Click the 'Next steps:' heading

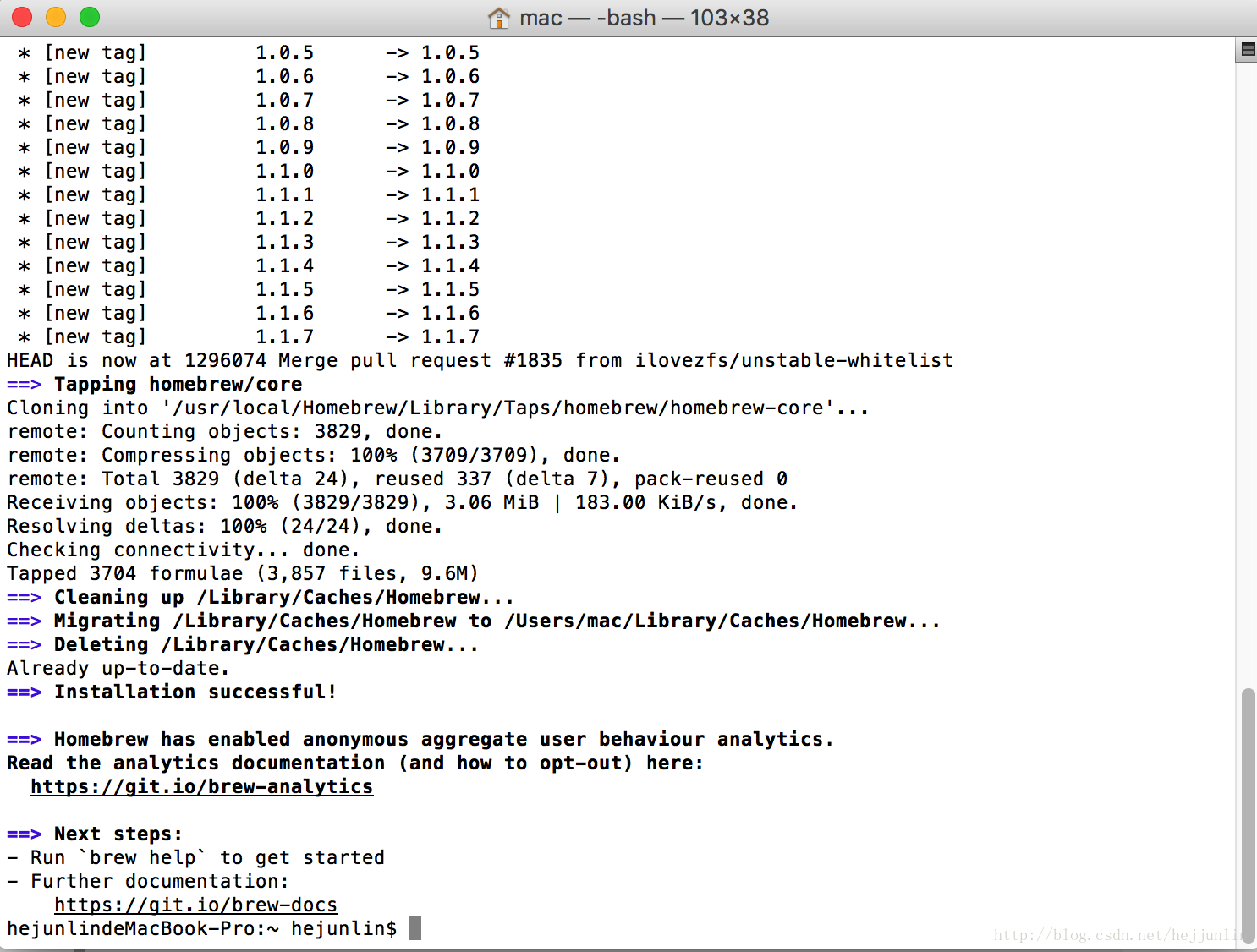click(95, 834)
